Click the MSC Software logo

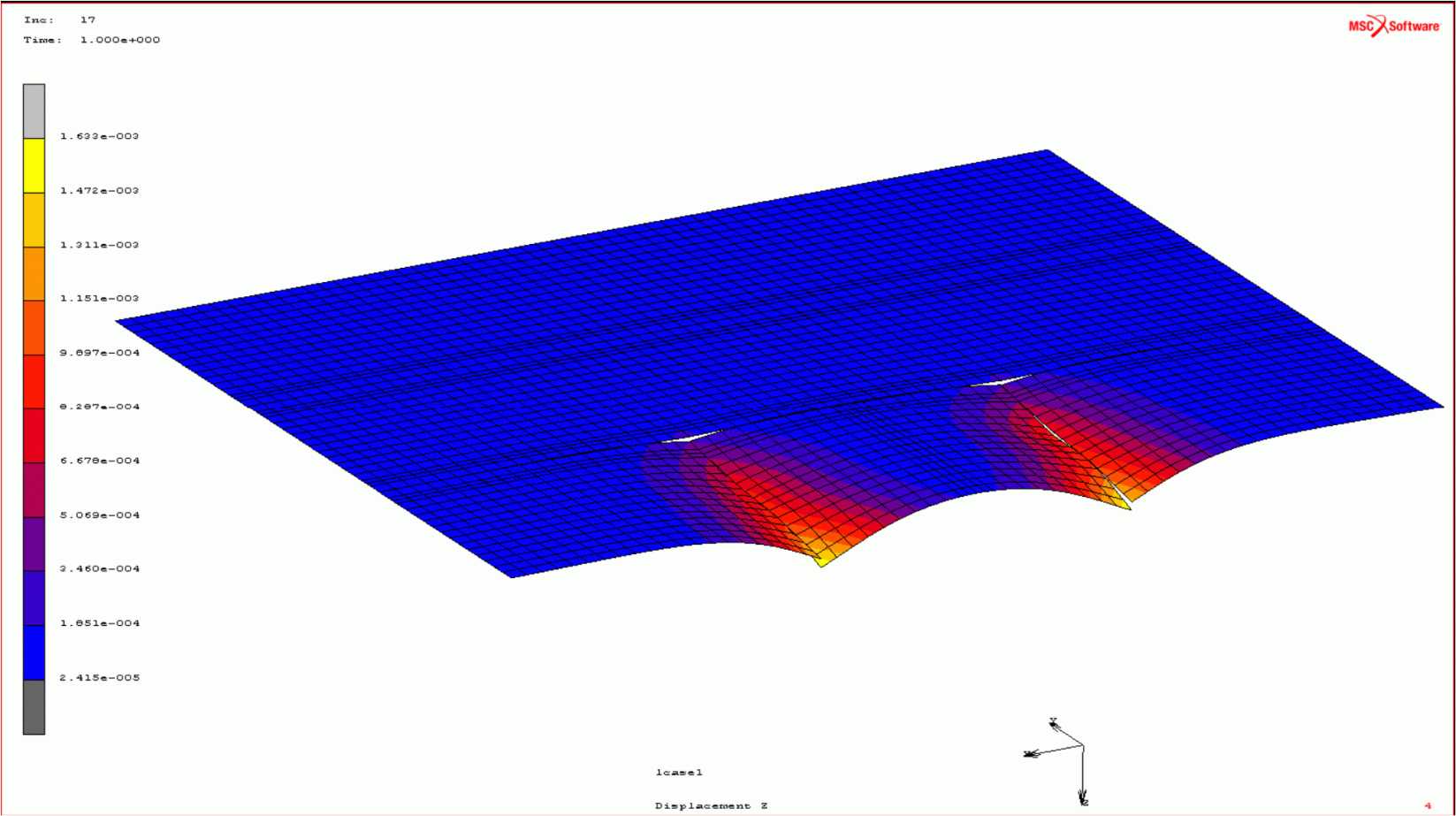click(1393, 27)
